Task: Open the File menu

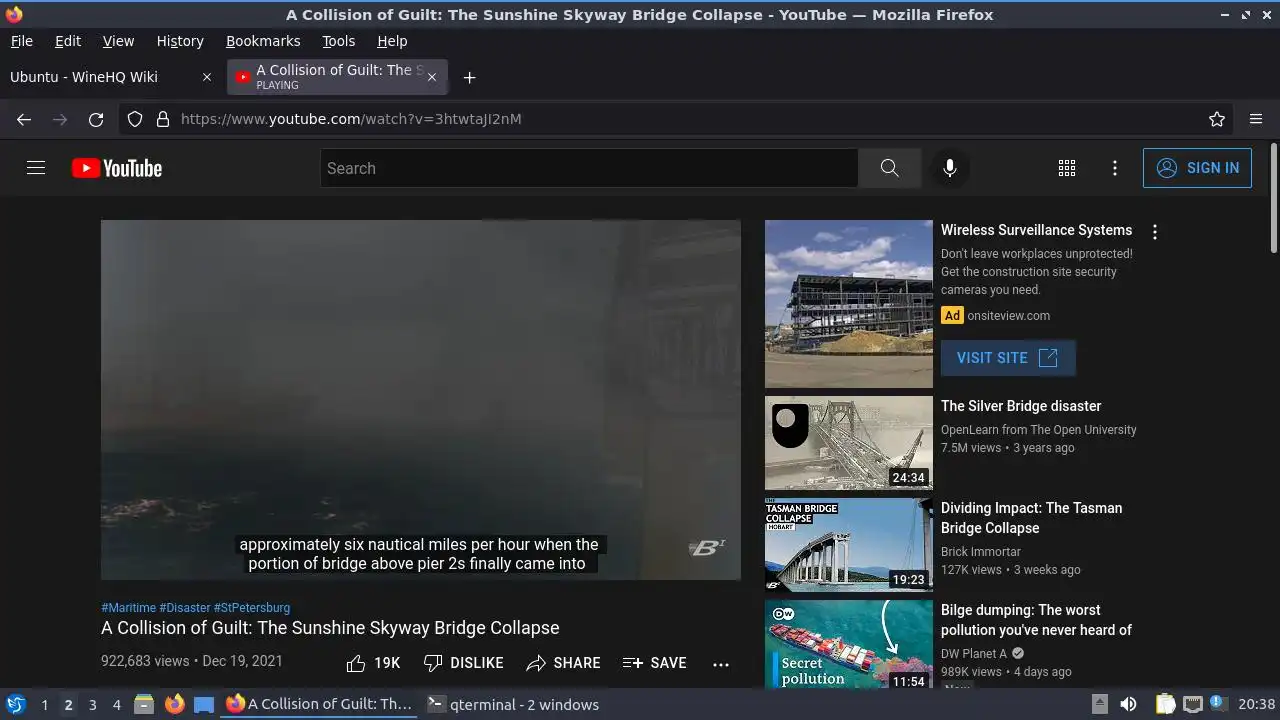Action: (21, 41)
